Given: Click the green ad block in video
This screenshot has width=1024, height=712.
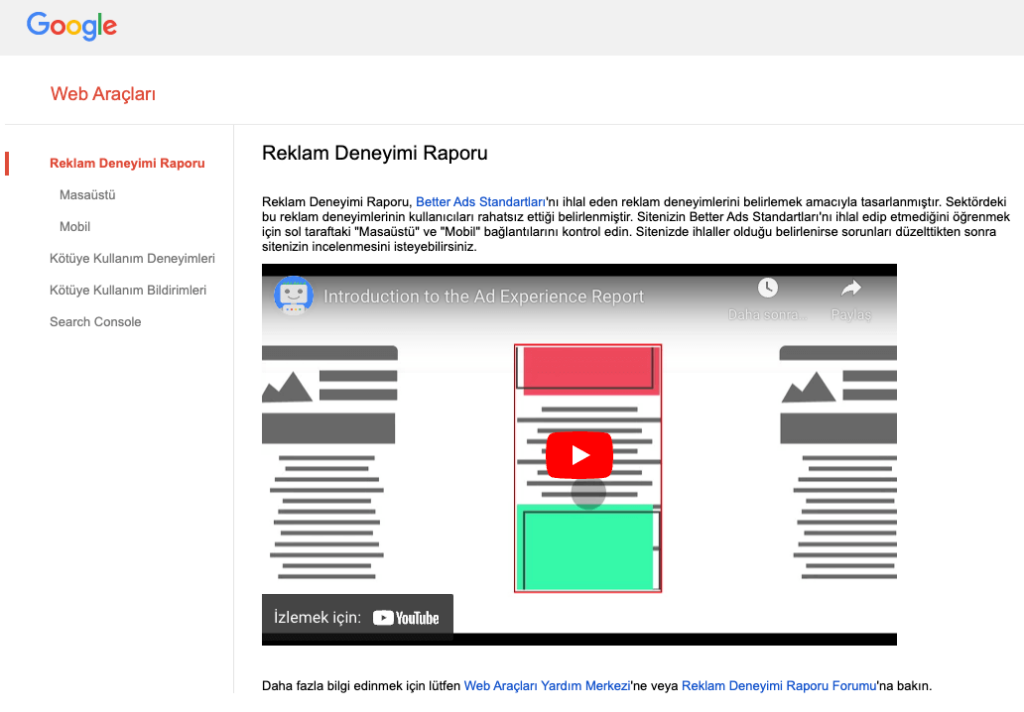Looking at the screenshot, I should pos(586,548).
